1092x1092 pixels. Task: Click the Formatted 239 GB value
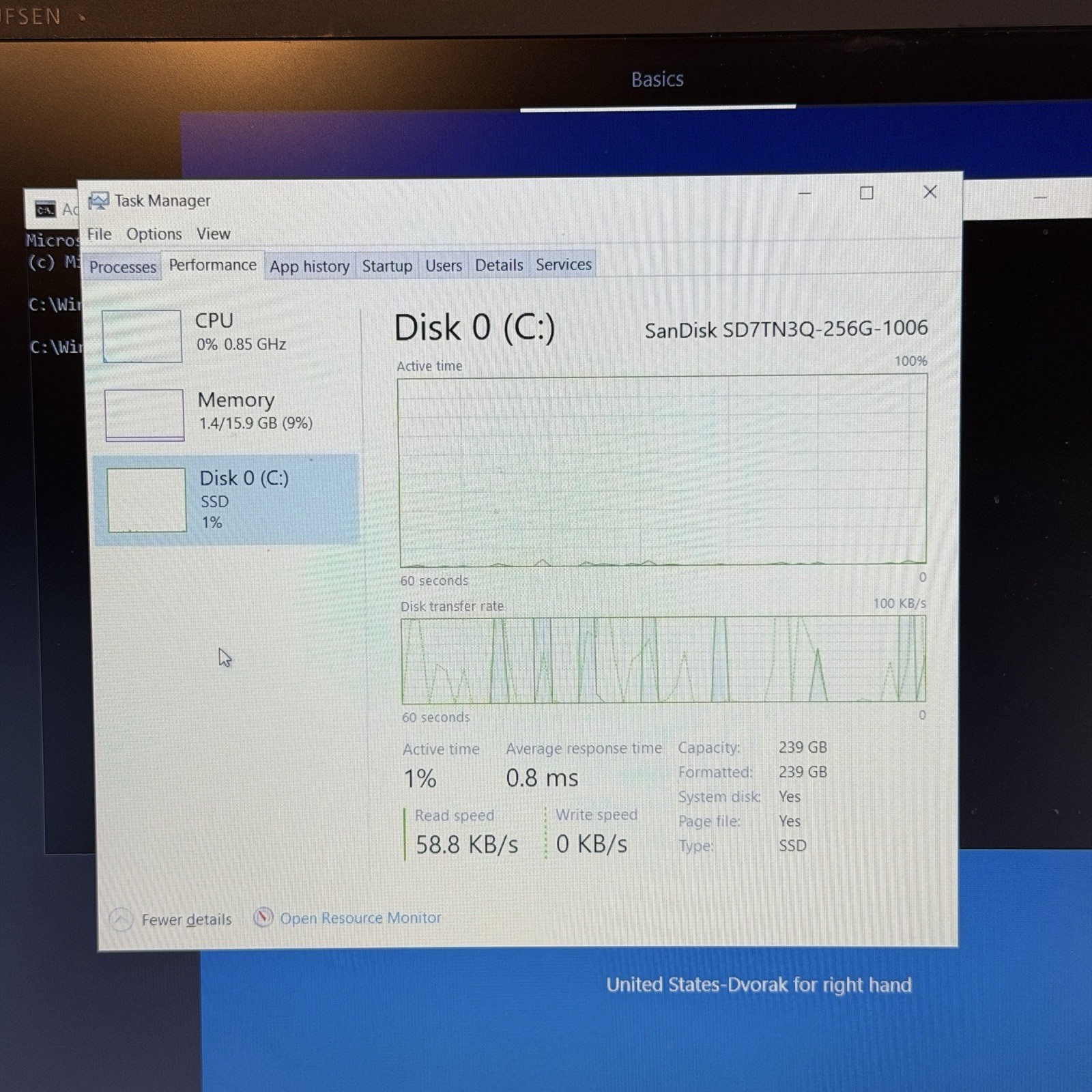[x=803, y=772]
